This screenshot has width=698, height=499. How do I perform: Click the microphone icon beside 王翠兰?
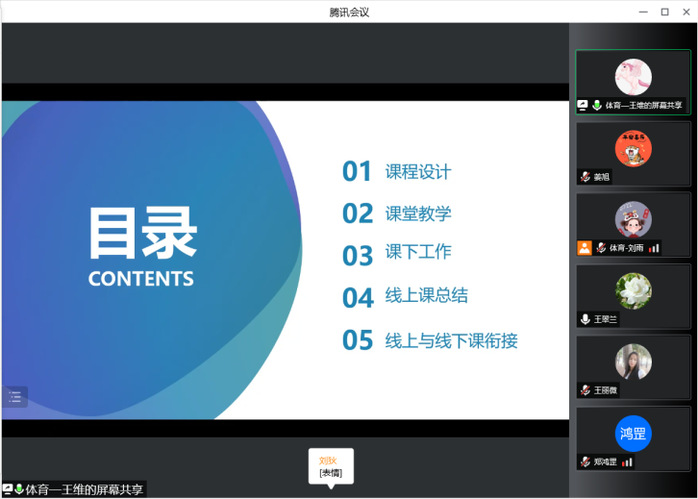click(x=585, y=319)
